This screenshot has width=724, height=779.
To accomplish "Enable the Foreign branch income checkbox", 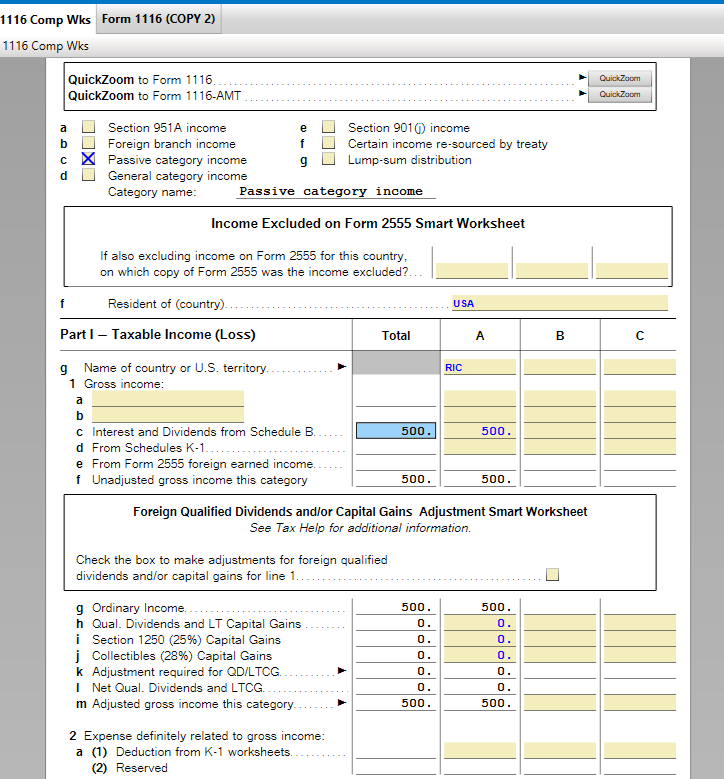I will 89,144.
